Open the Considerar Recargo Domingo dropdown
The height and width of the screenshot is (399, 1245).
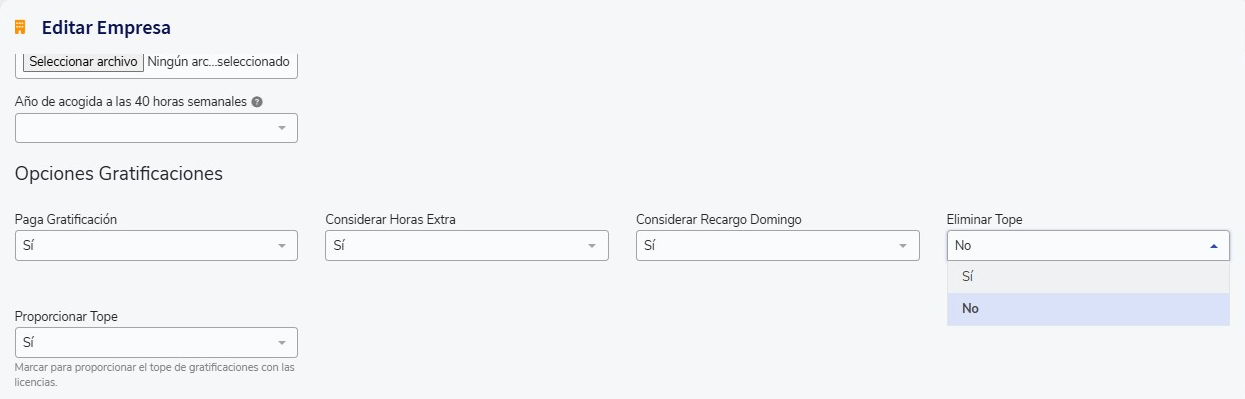778,245
